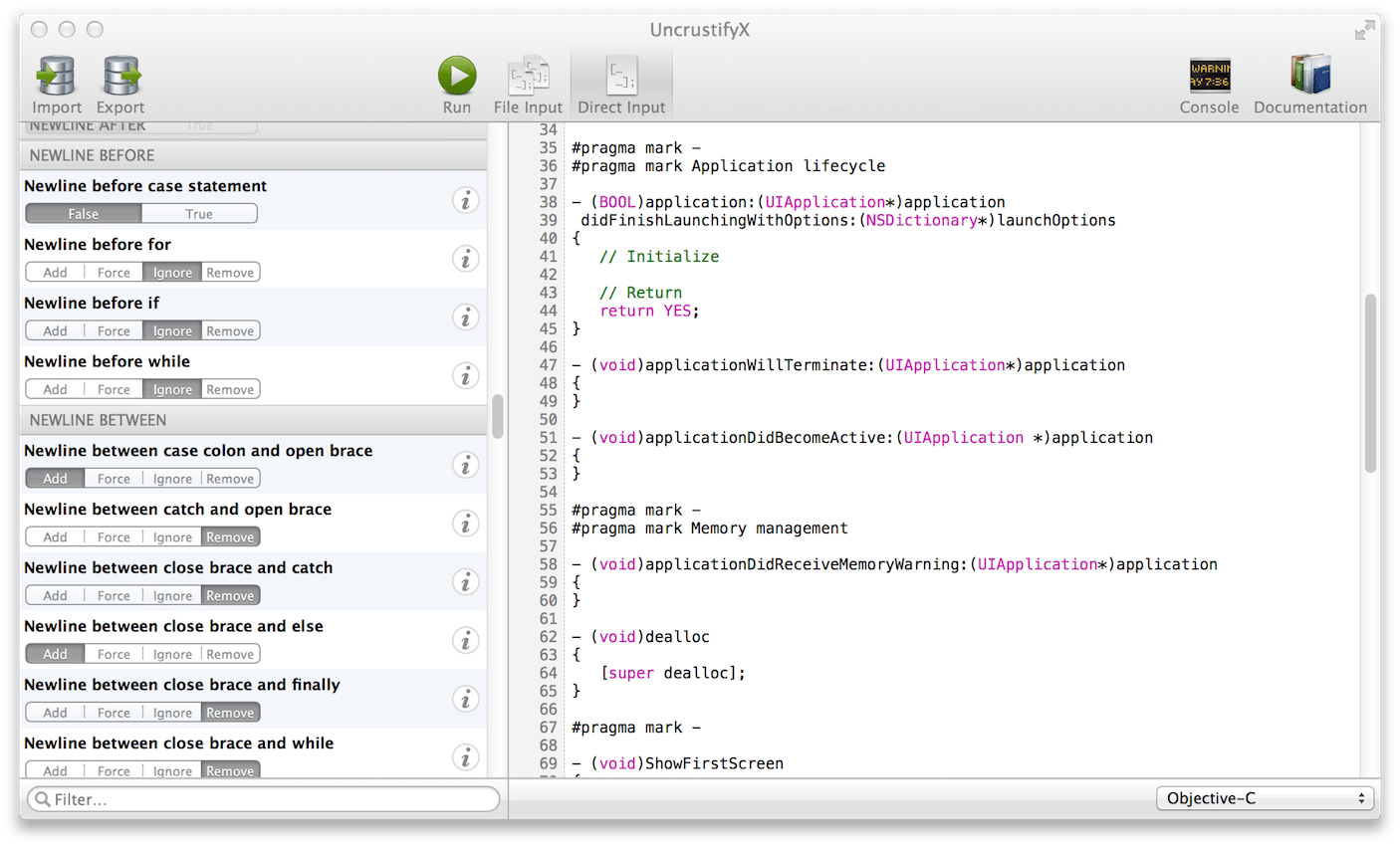Click the applicationDidBecomeActive method line
The height and width of the screenshot is (847, 1400).
(x=862, y=438)
